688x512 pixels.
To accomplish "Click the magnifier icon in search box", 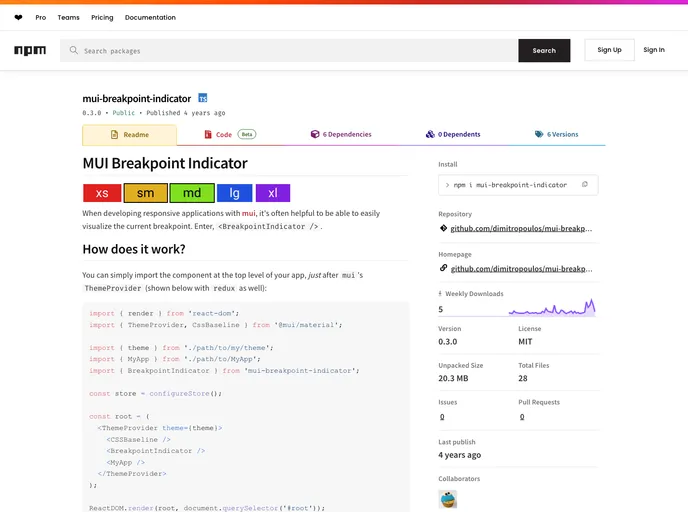I will [74, 50].
